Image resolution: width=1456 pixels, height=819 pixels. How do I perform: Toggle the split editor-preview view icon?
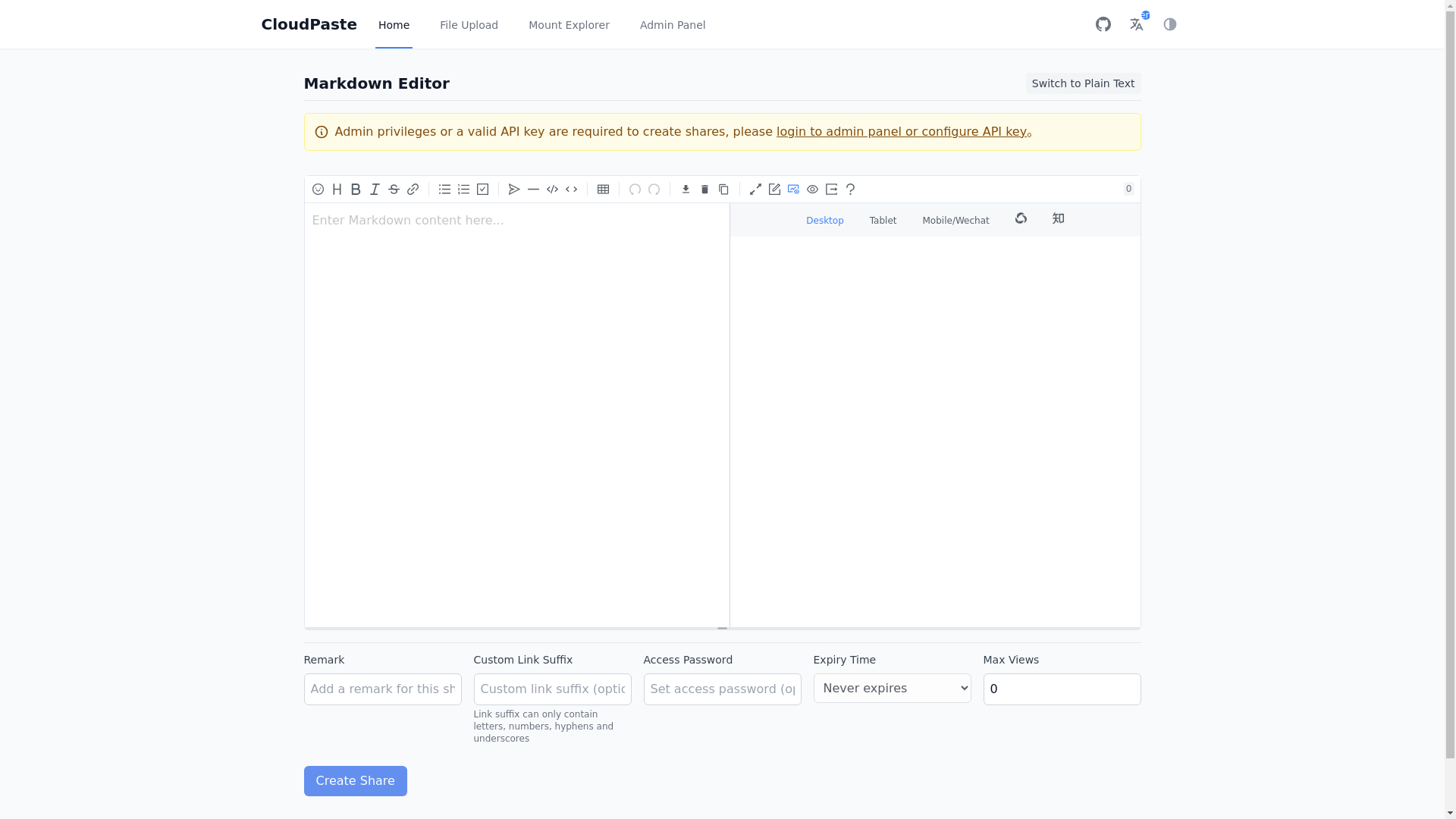[793, 190]
